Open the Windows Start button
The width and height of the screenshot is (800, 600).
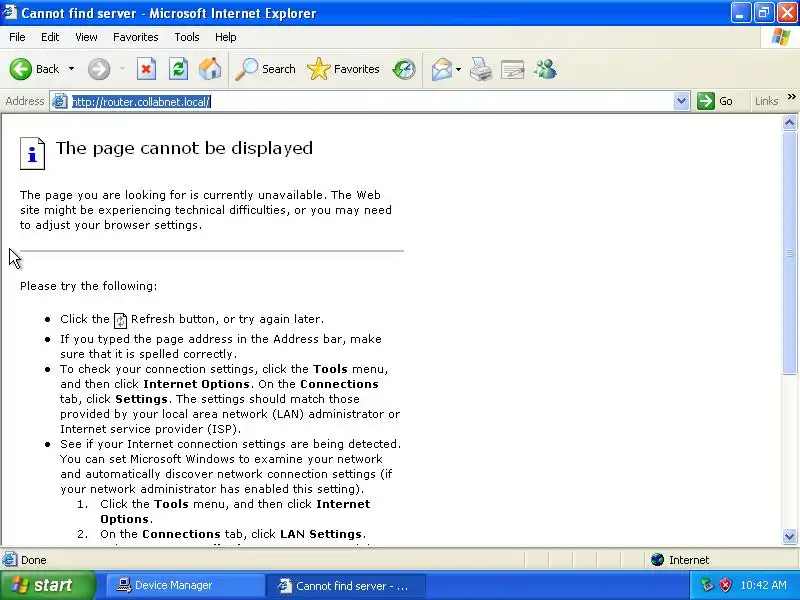[47, 585]
